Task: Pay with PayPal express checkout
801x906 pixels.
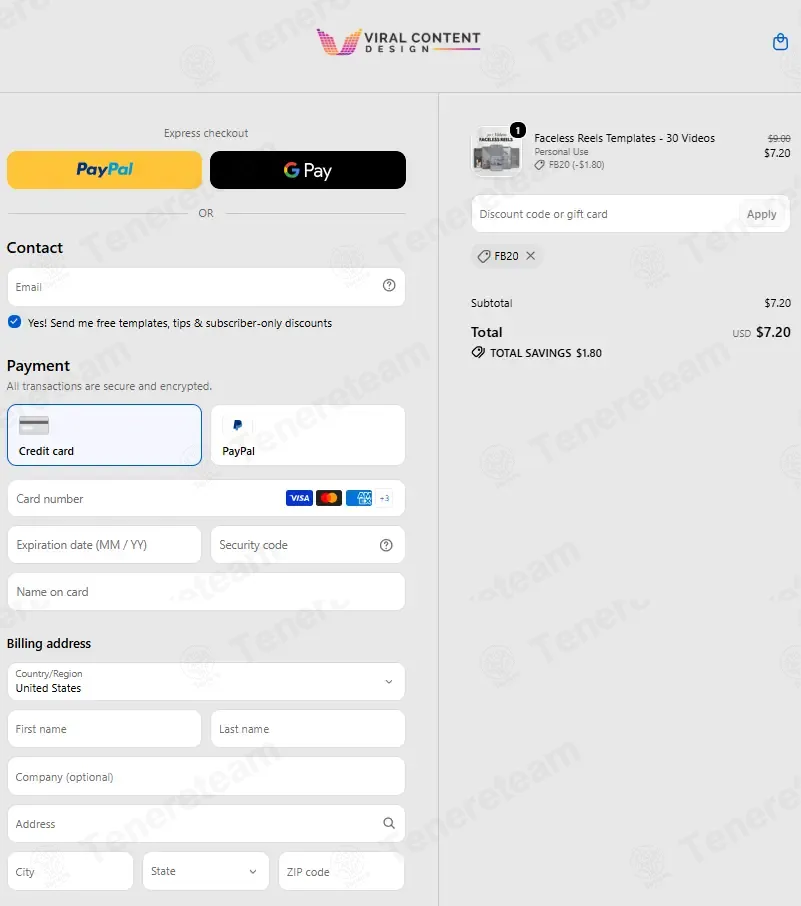Action: click(105, 170)
